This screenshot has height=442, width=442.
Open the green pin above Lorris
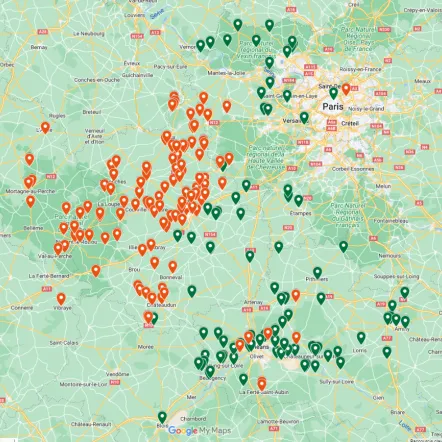pos(361,338)
